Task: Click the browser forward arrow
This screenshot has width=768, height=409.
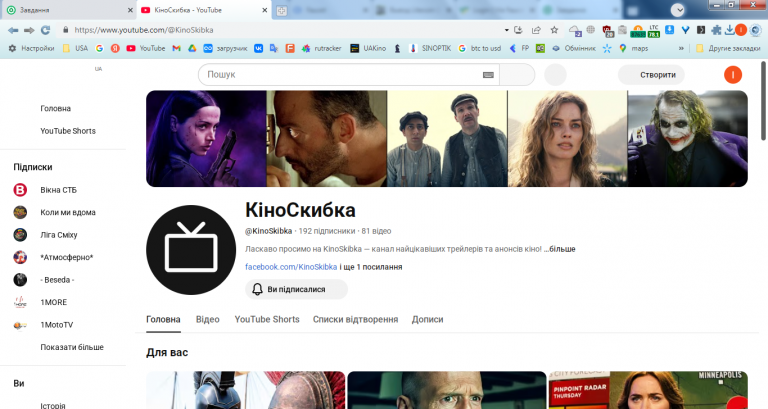Action: point(29,30)
